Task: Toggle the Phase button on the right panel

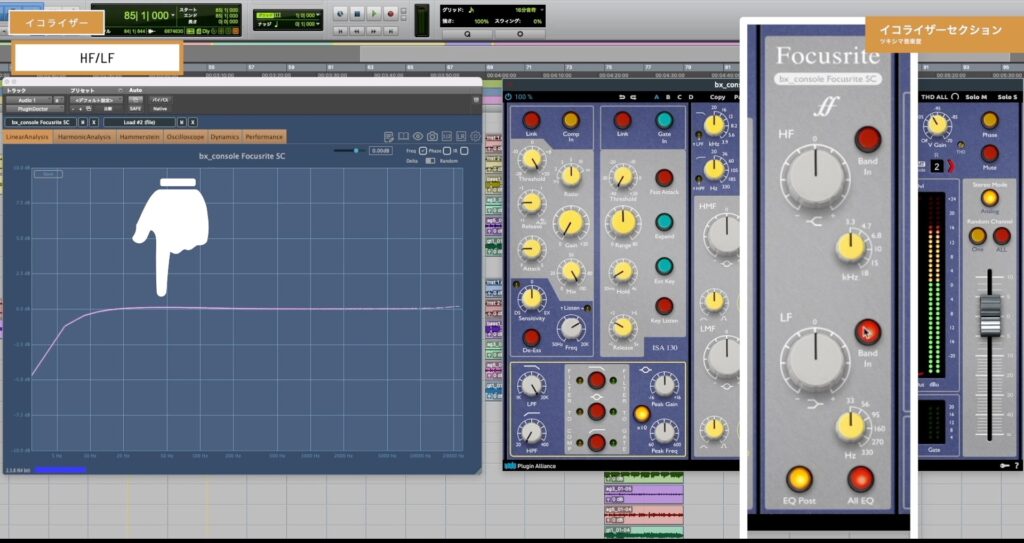Action: (990, 120)
